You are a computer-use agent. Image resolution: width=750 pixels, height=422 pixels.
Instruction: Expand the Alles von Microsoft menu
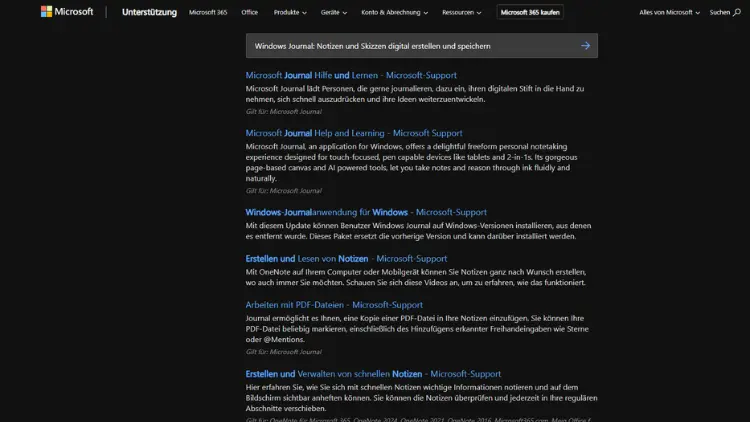click(x=669, y=12)
